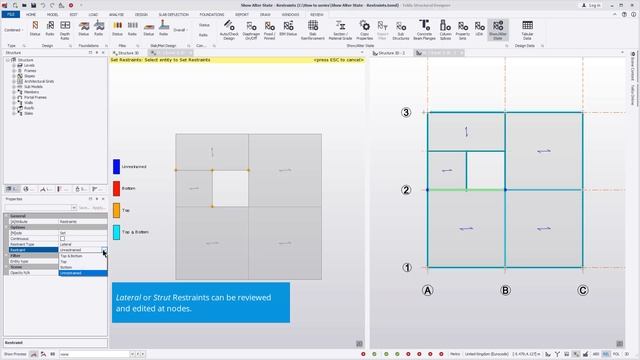Open the Slab Reinforcement review icon
The width and height of the screenshot is (640, 360).
click(313, 29)
